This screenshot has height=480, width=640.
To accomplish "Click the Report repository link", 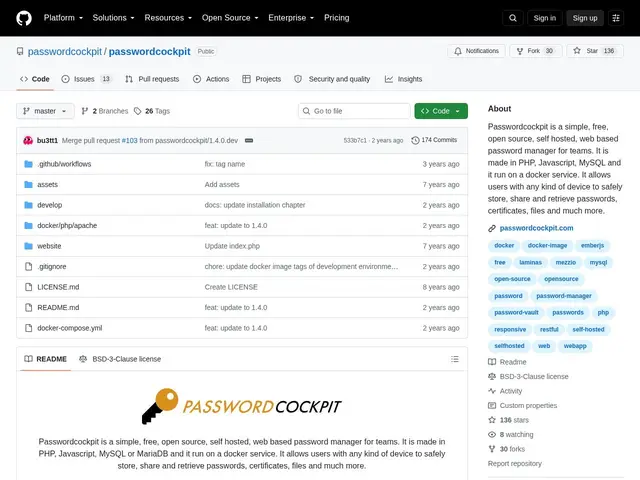I will [514, 464].
